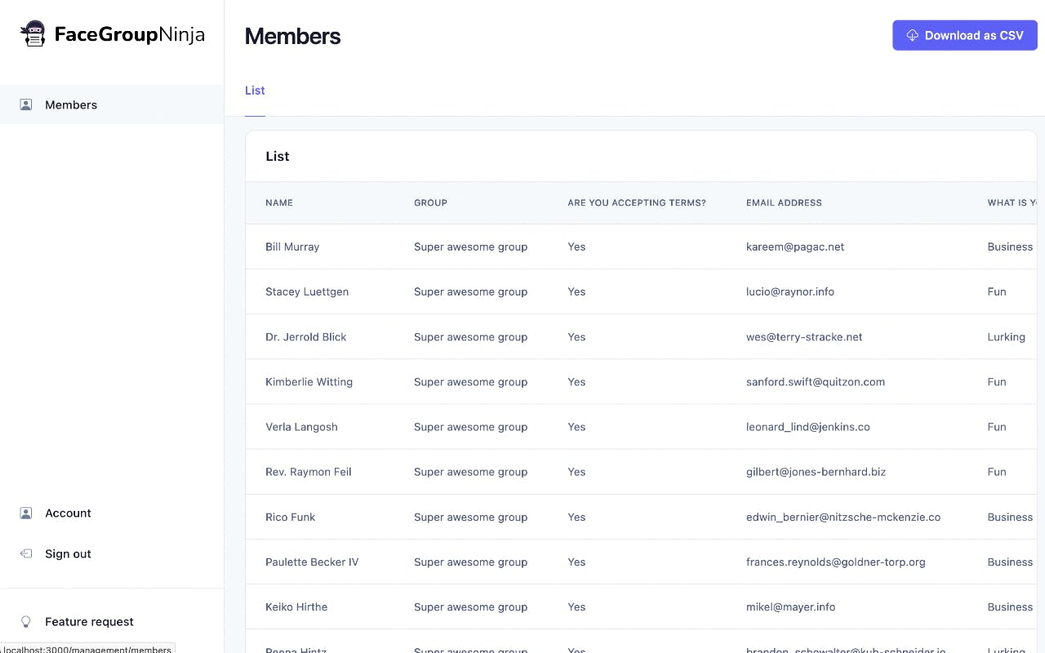Select the Bill Murray name cell
1045x653 pixels.
[292, 247]
